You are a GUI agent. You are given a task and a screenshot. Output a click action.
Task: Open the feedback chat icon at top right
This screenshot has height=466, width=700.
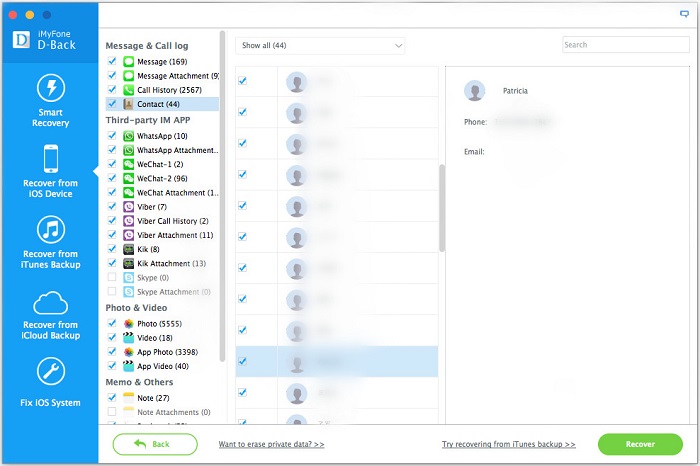(684, 14)
